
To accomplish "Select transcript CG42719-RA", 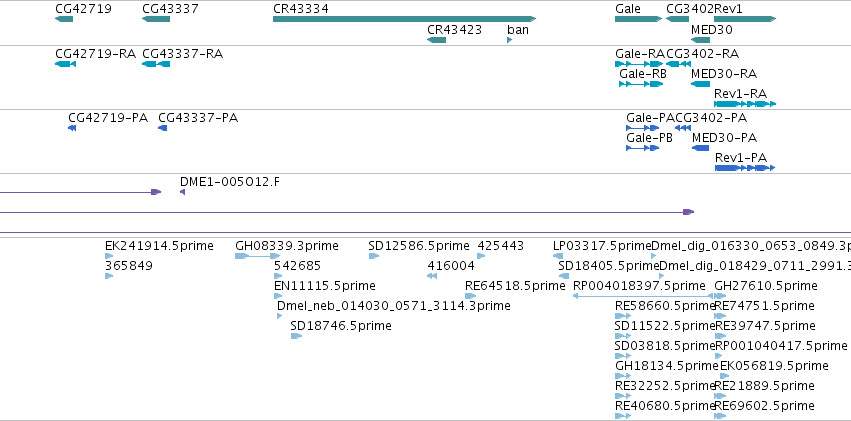I will pos(65,64).
